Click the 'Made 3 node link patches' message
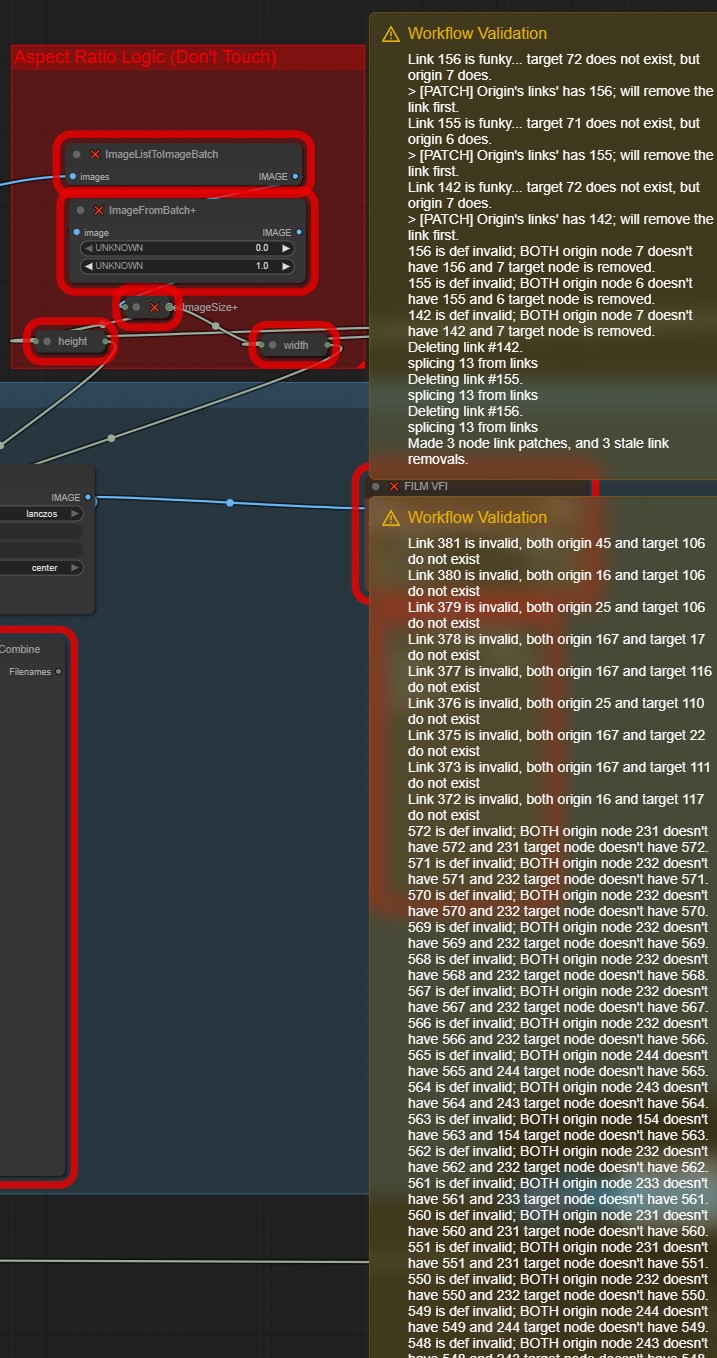717x1358 pixels. click(539, 451)
